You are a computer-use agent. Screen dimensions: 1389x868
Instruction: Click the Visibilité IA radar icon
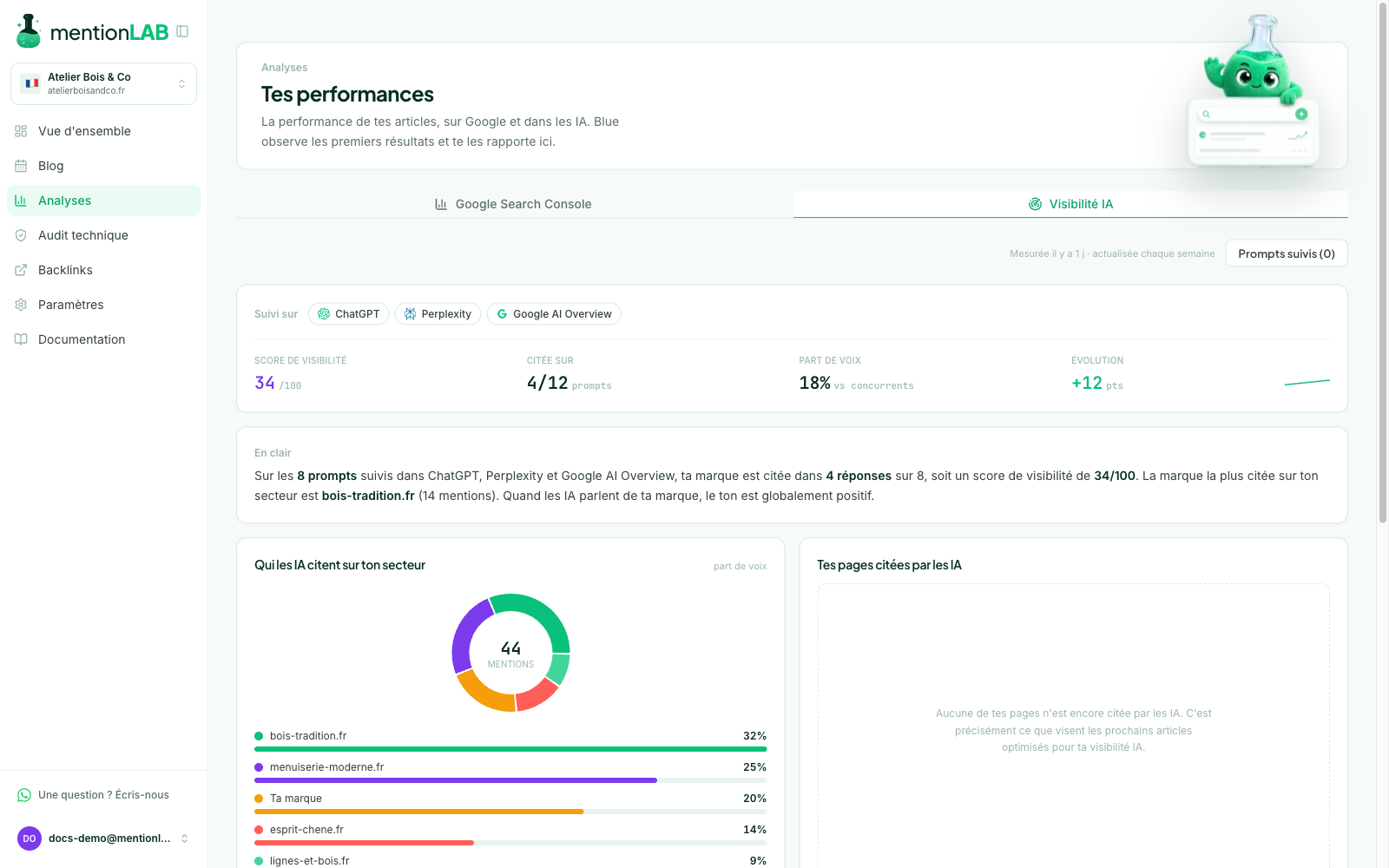pos(1035,204)
